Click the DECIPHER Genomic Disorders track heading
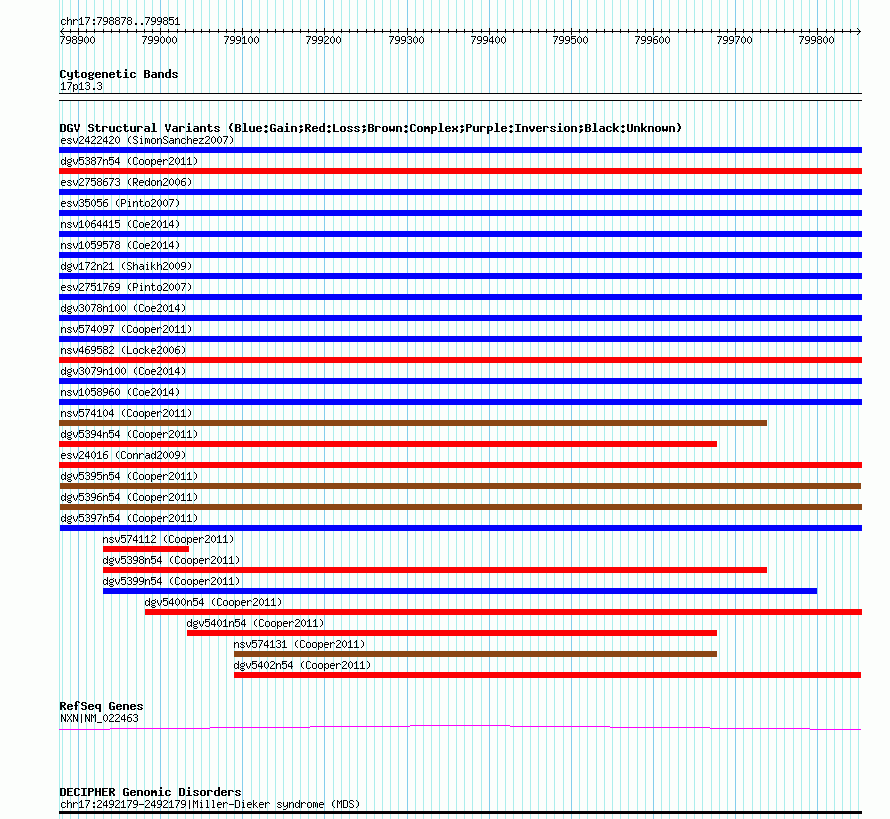Image resolution: width=890 pixels, height=819 pixels. (150, 792)
